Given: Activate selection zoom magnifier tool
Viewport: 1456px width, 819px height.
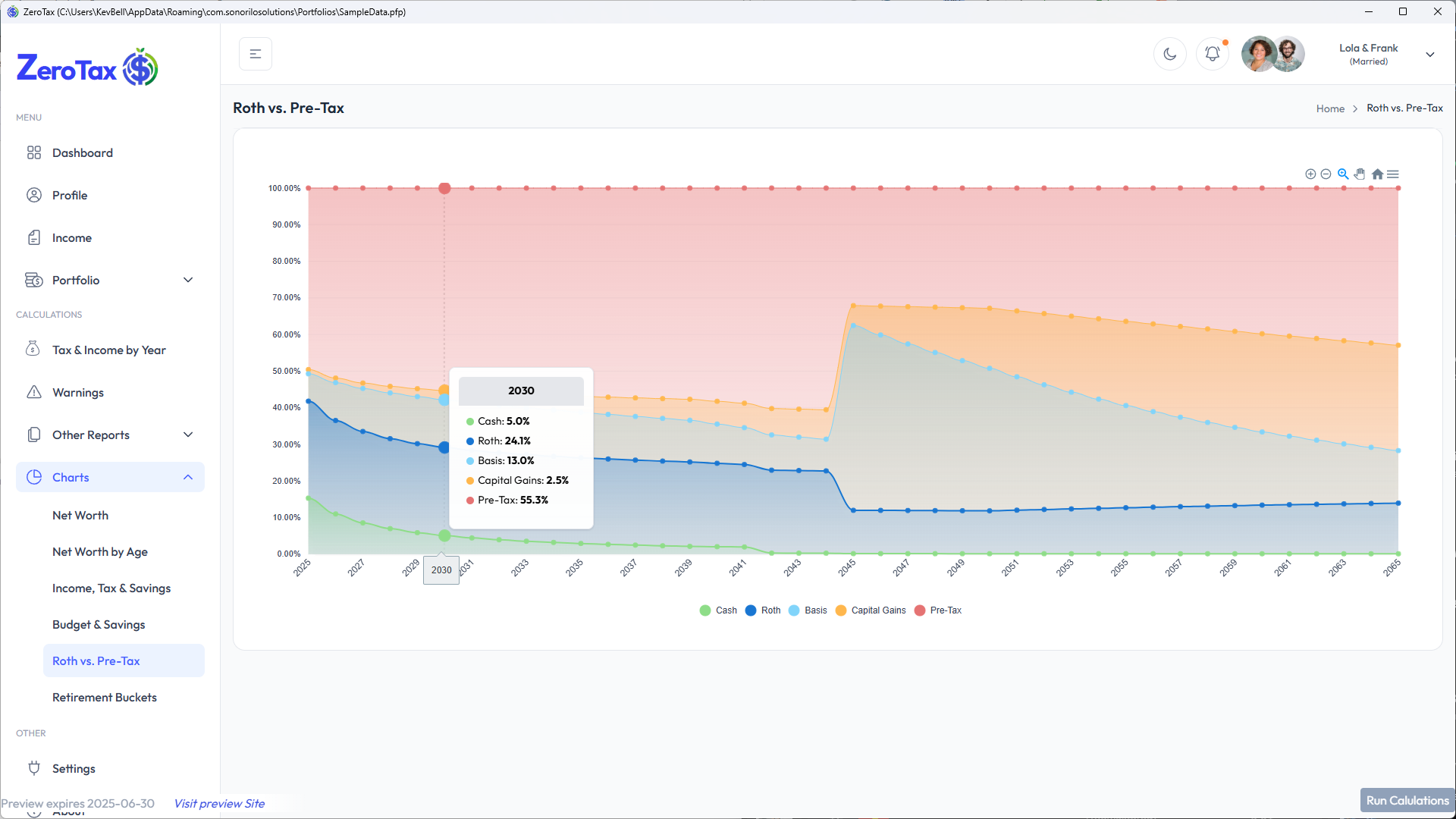Looking at the screenshot, I should tap(1343, 174).
